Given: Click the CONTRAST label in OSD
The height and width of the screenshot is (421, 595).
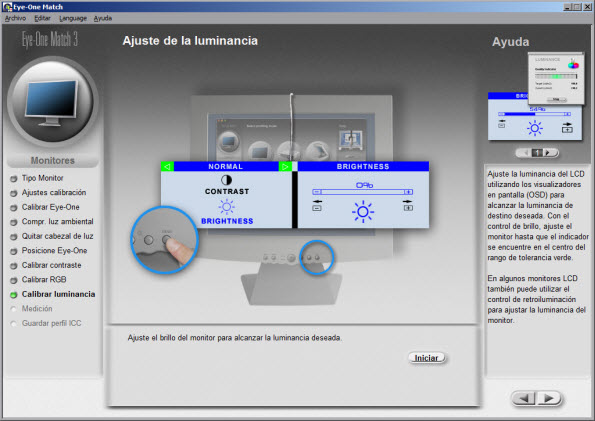Looking at the screenshot, I should point(227,191).
